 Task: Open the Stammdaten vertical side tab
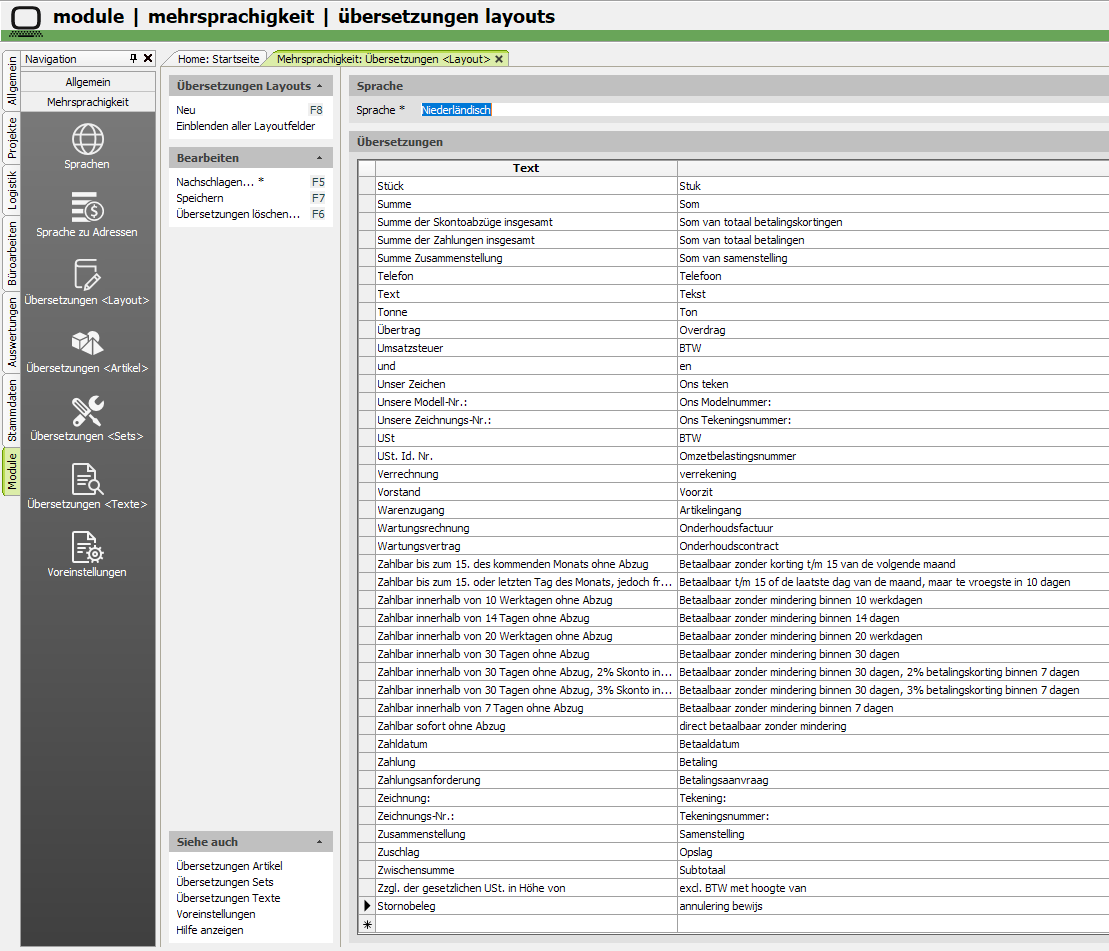[x=12, y=411]
